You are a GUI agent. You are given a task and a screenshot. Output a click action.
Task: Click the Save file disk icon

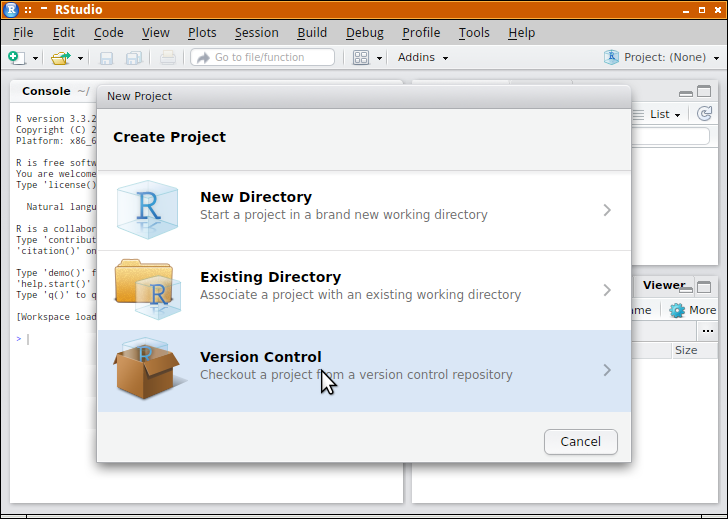(106, 58)
